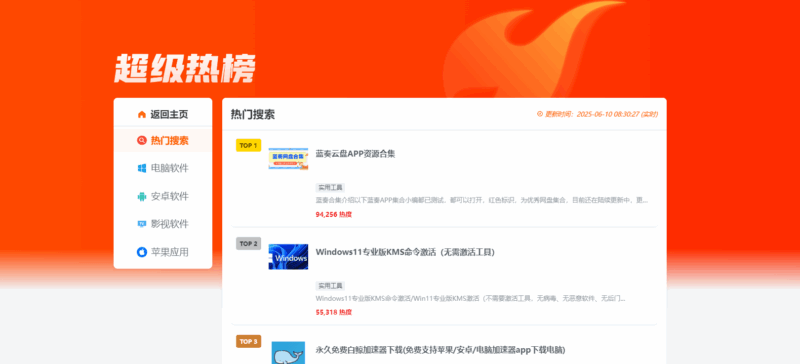Click the 蓝奏合集介绍 description text
The height and width of the screenshot is (364, 800).
[x=482, y=201]
